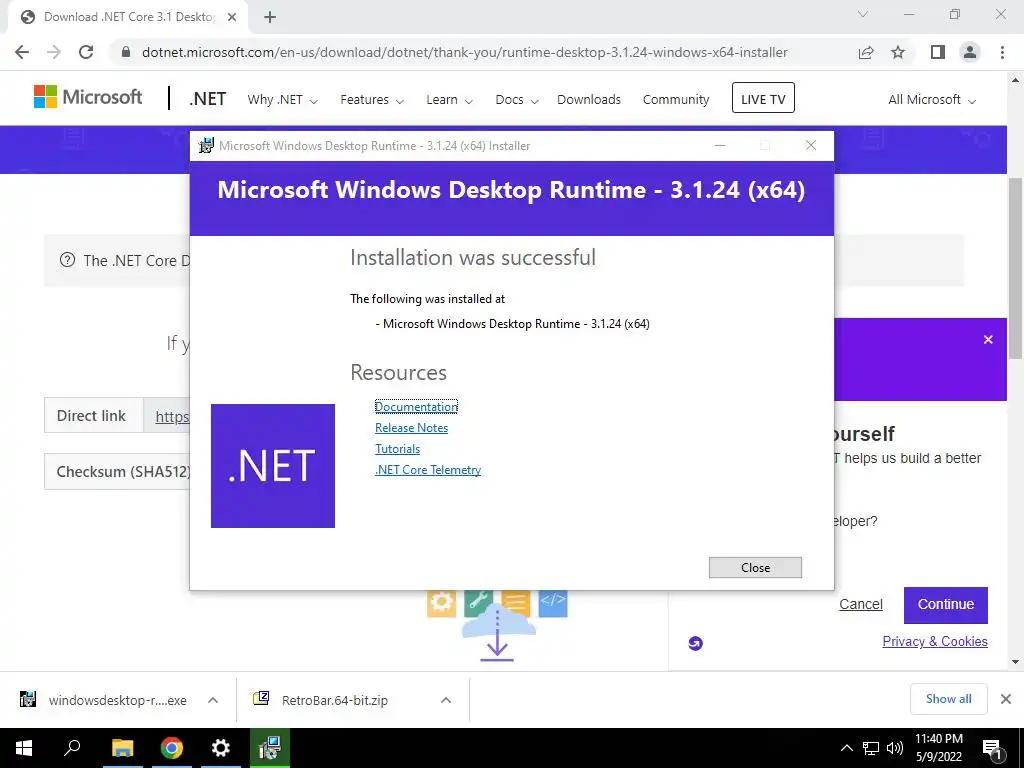
Task: Open the .NET Core Telemetry link
Action: [x=428, y=470]
